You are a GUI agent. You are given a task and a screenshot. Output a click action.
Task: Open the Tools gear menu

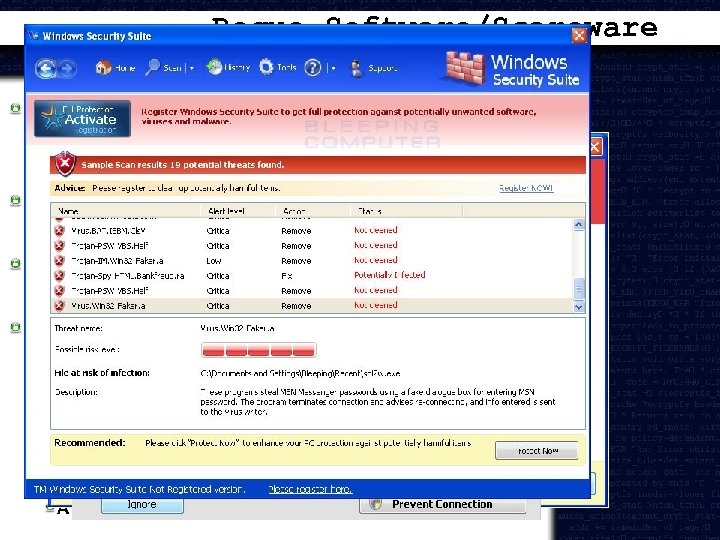coord(277,67)
